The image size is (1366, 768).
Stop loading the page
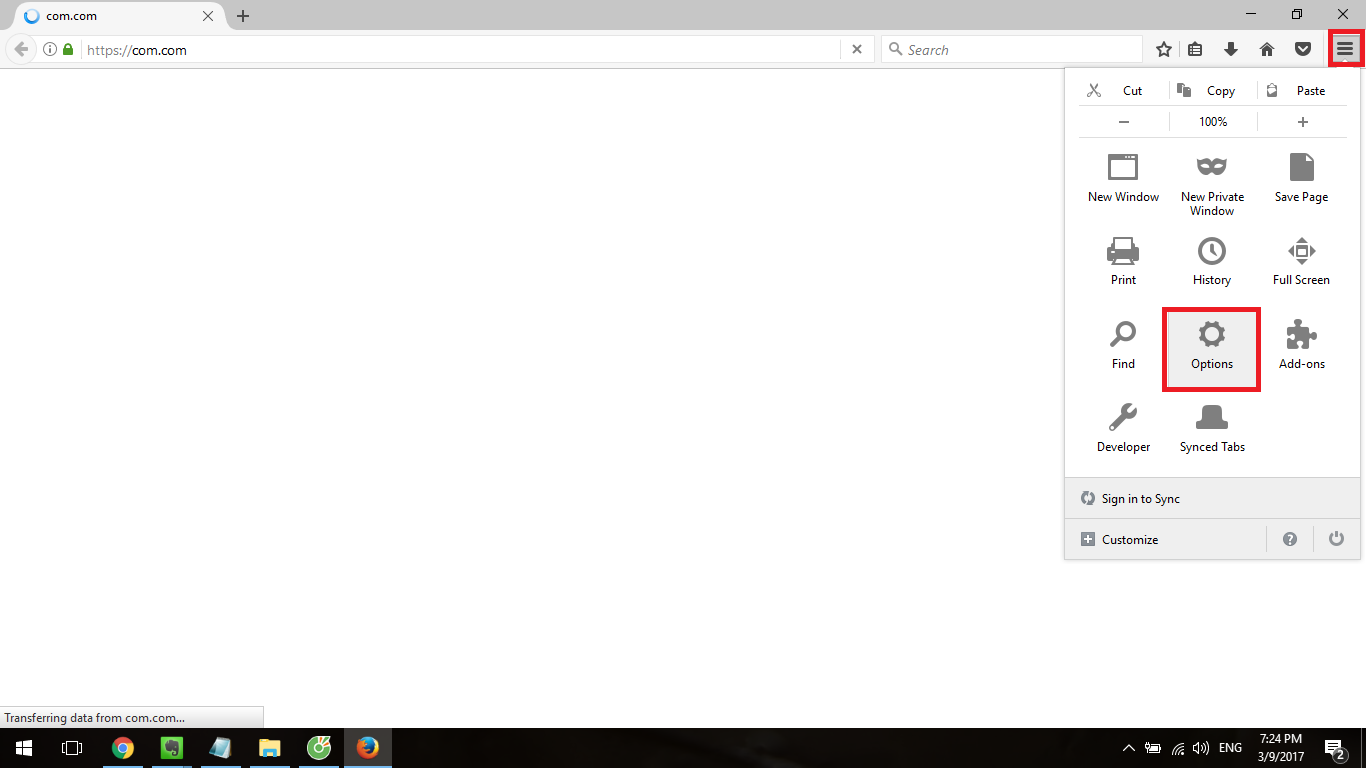pos(857,49)
